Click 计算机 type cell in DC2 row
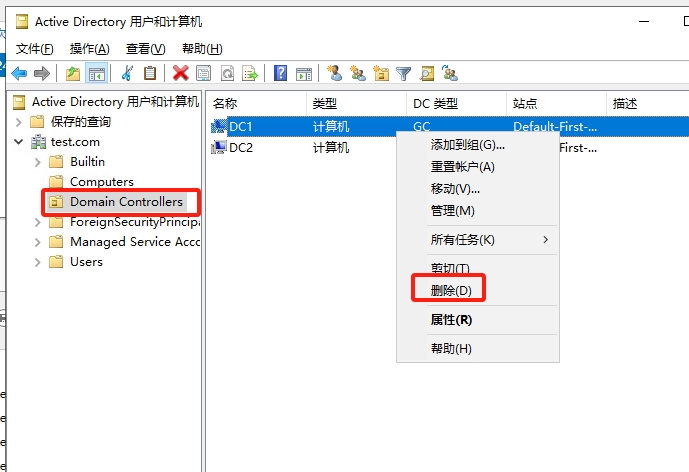The width and height of the screenshot is (689, 472). 331,148
